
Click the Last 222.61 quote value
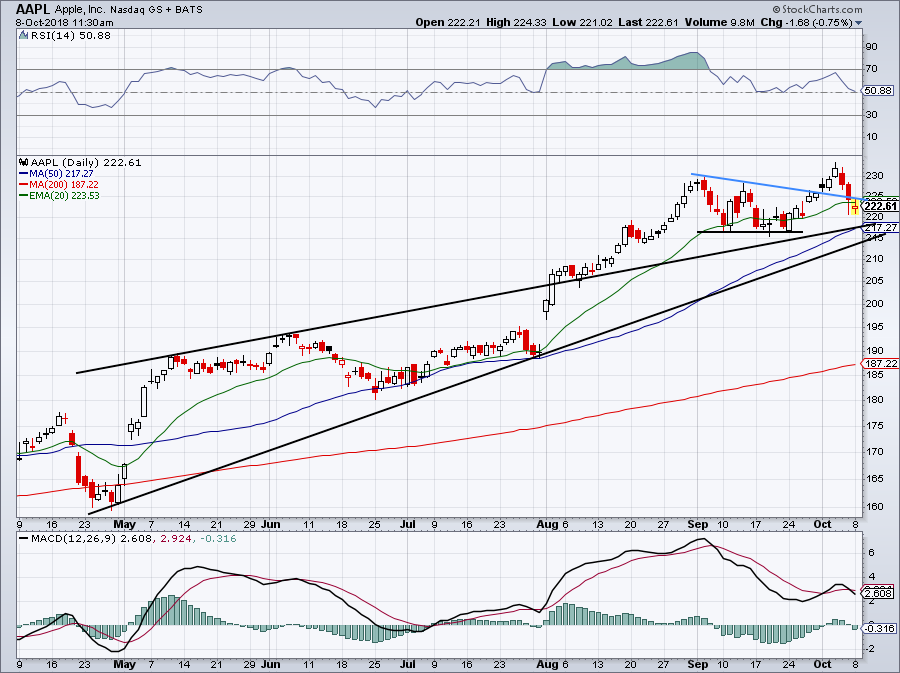click(x=649, y=22)
